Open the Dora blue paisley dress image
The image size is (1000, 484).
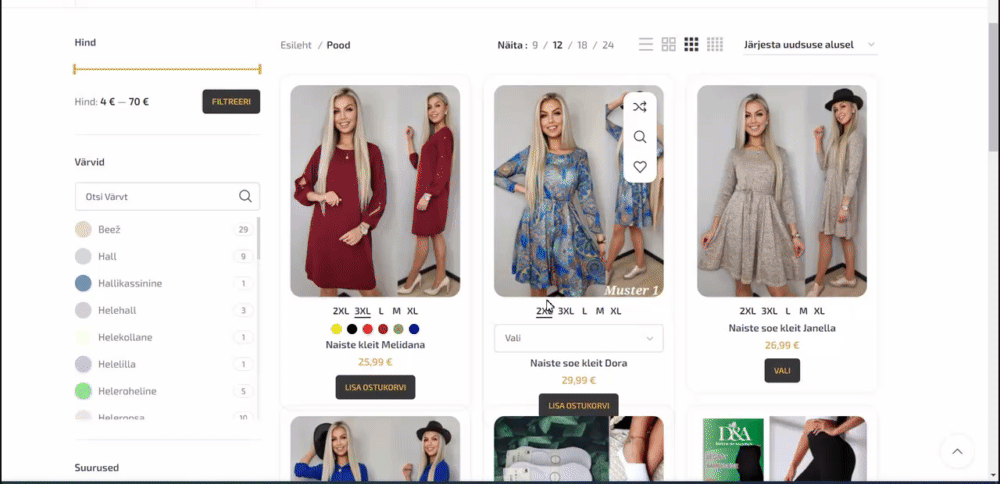pos(578,191)
